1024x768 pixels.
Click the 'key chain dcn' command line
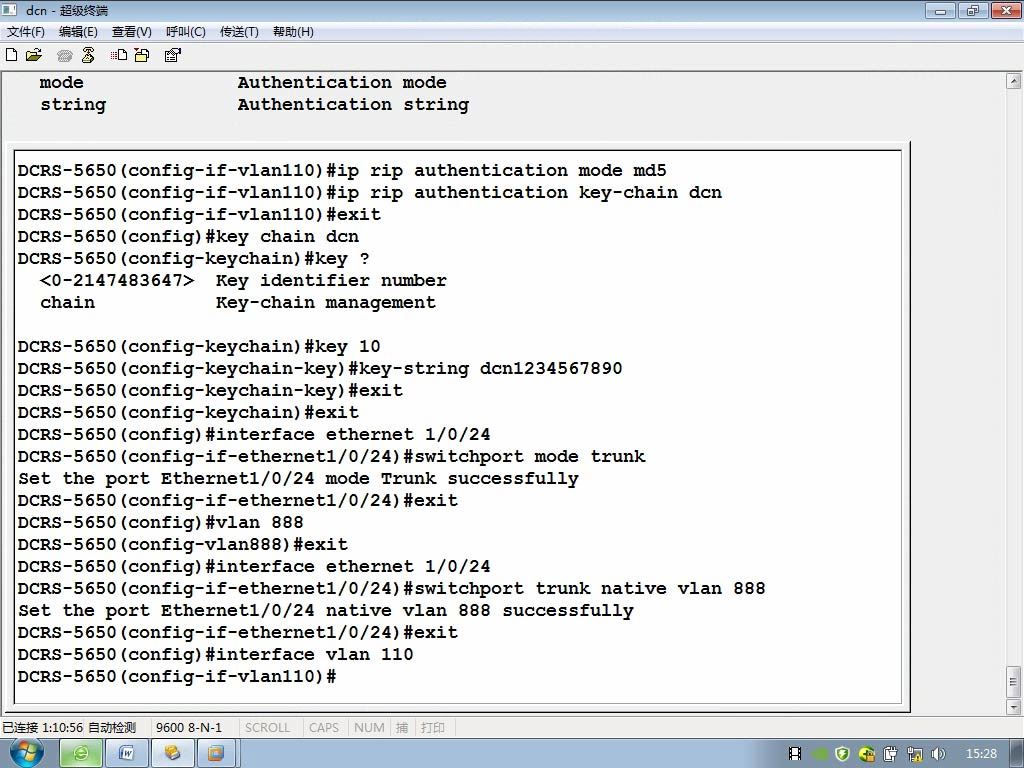(x=188, y=236)
